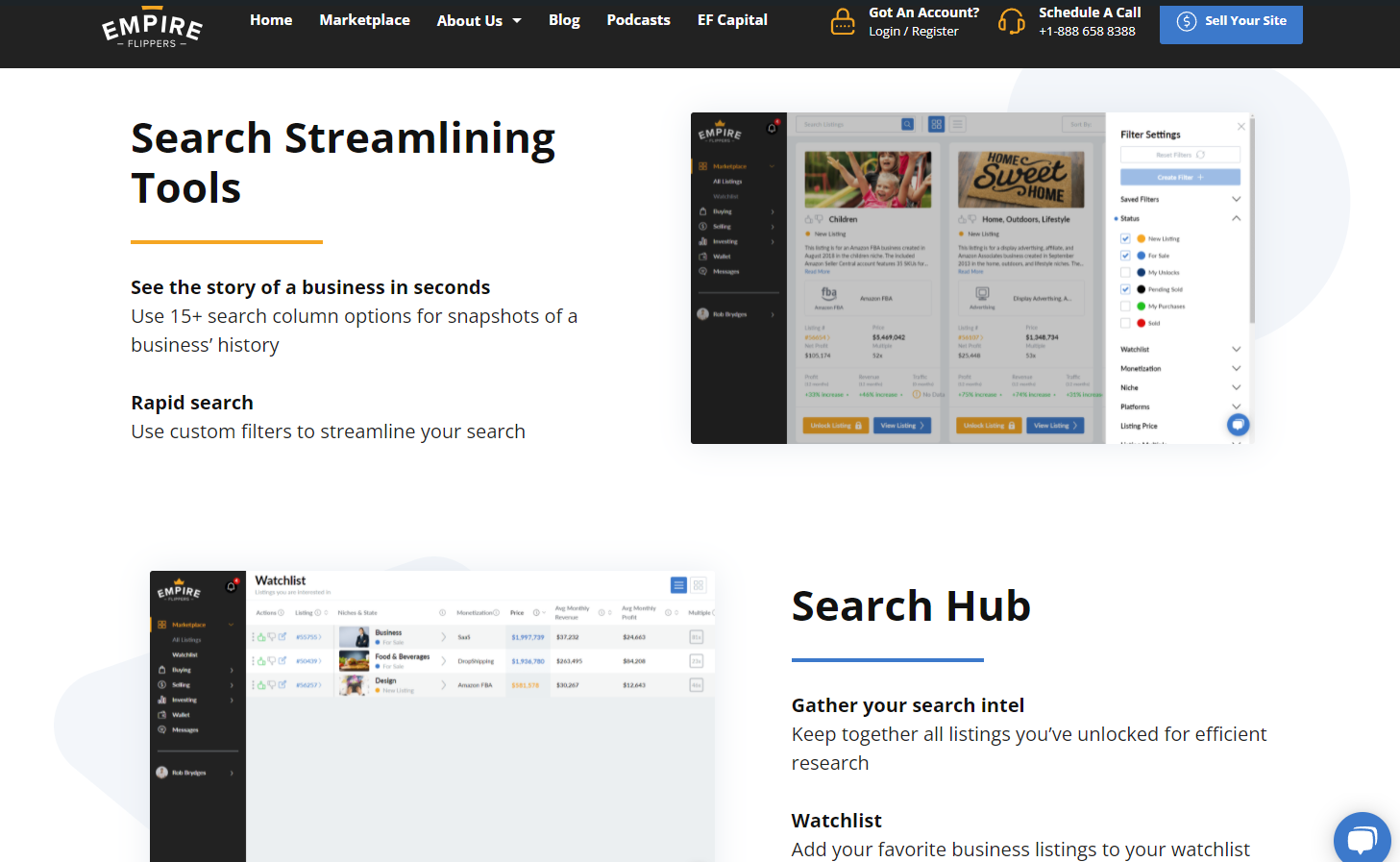Close the Filter Settings panel with the X

pos(1240,127)
